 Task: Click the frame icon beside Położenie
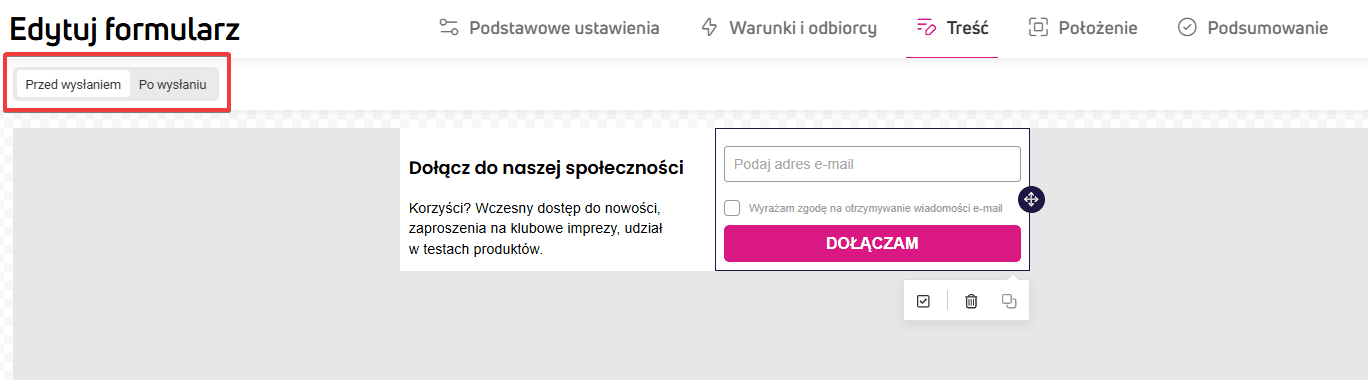pyautogui.click(x=1038, y=27)
